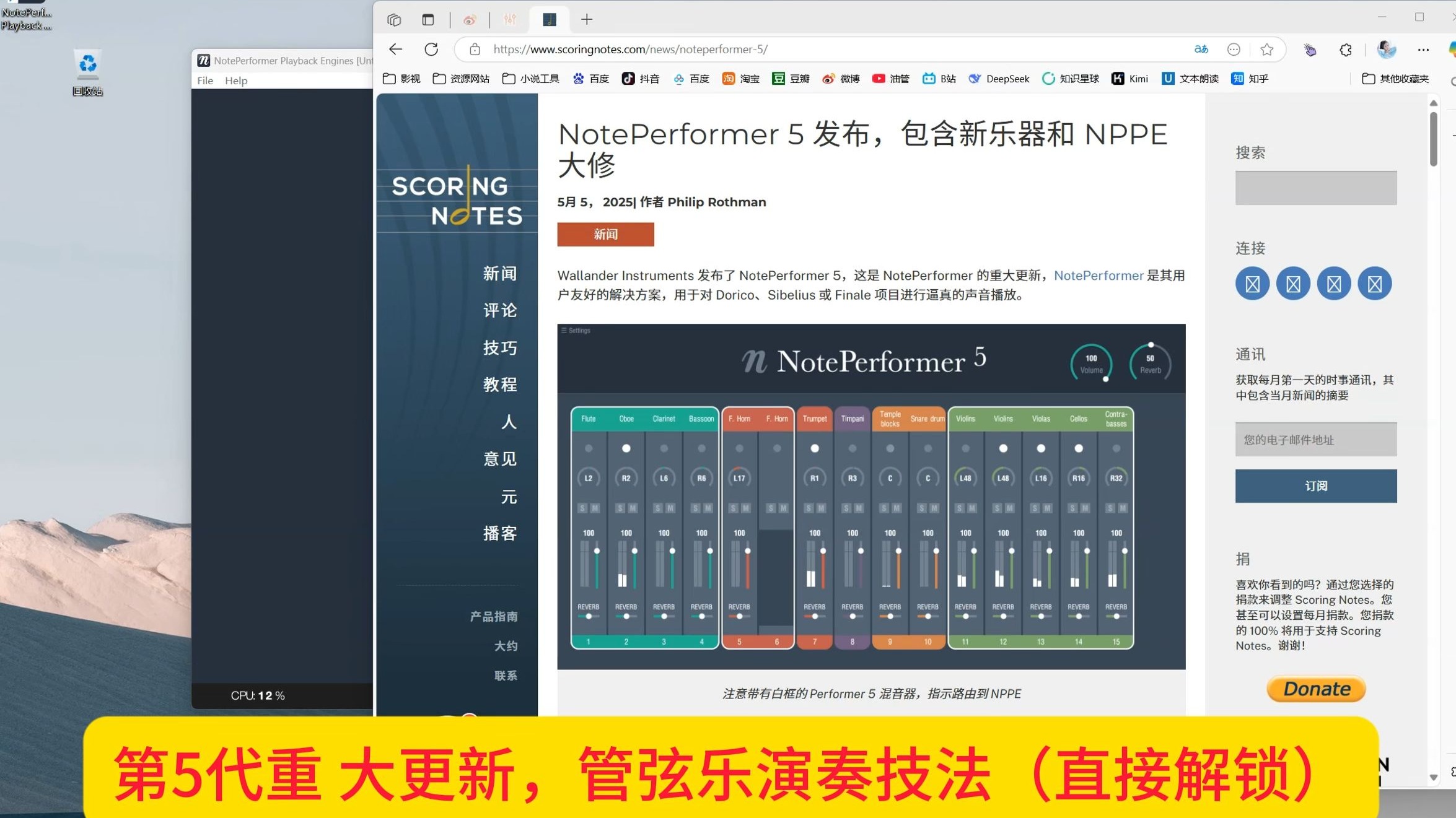This screenshot has width=1456, height=818.
Task: Click the Donate button
Action: 1316,689
